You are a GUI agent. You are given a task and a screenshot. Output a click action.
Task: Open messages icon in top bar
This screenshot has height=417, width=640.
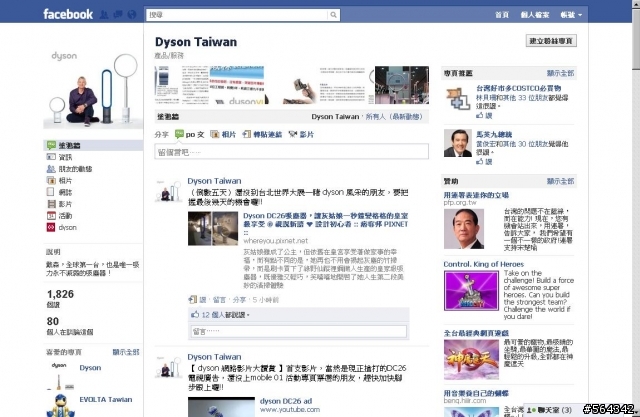point(118,15)
